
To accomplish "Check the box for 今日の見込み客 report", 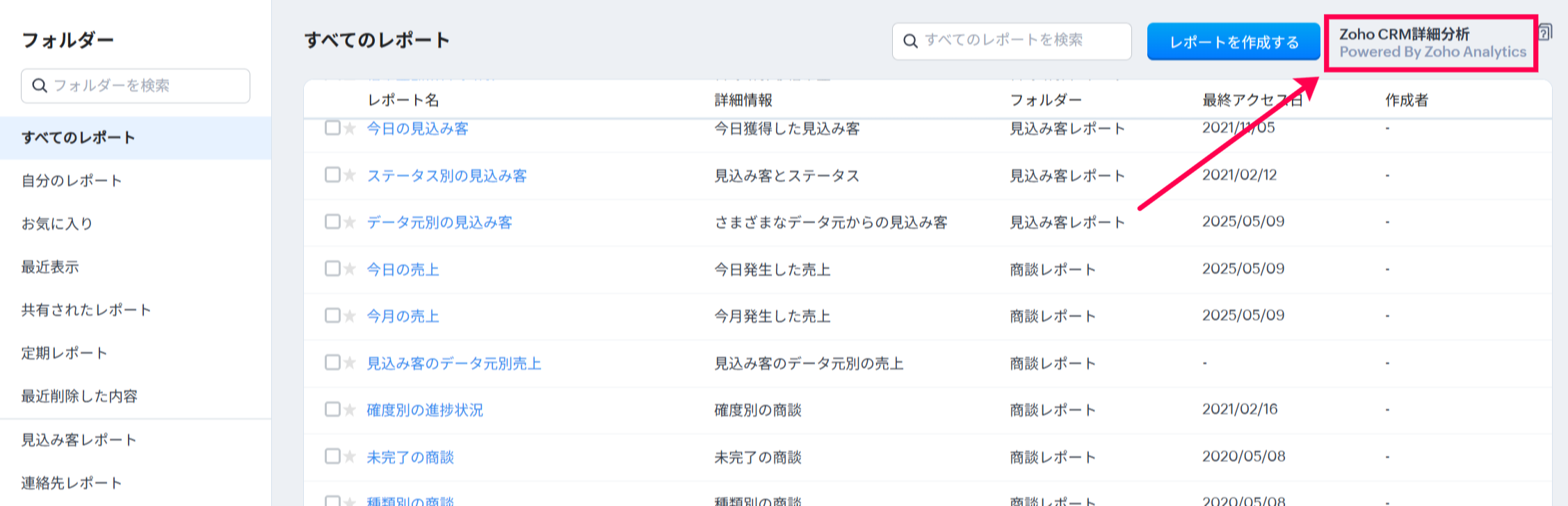I will [x=332, y=128].
